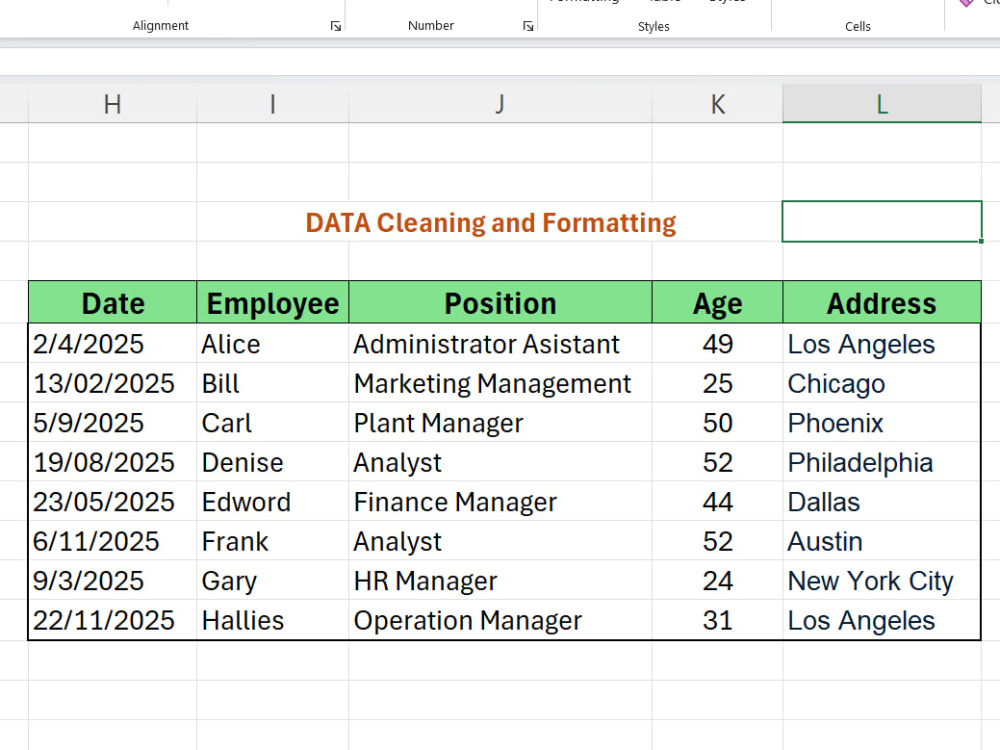Click position 'HR Manager'

coord(501,581)
